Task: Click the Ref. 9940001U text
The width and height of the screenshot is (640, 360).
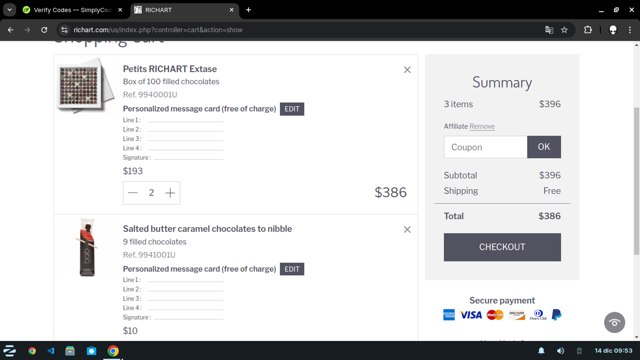Action: [150, 95]
